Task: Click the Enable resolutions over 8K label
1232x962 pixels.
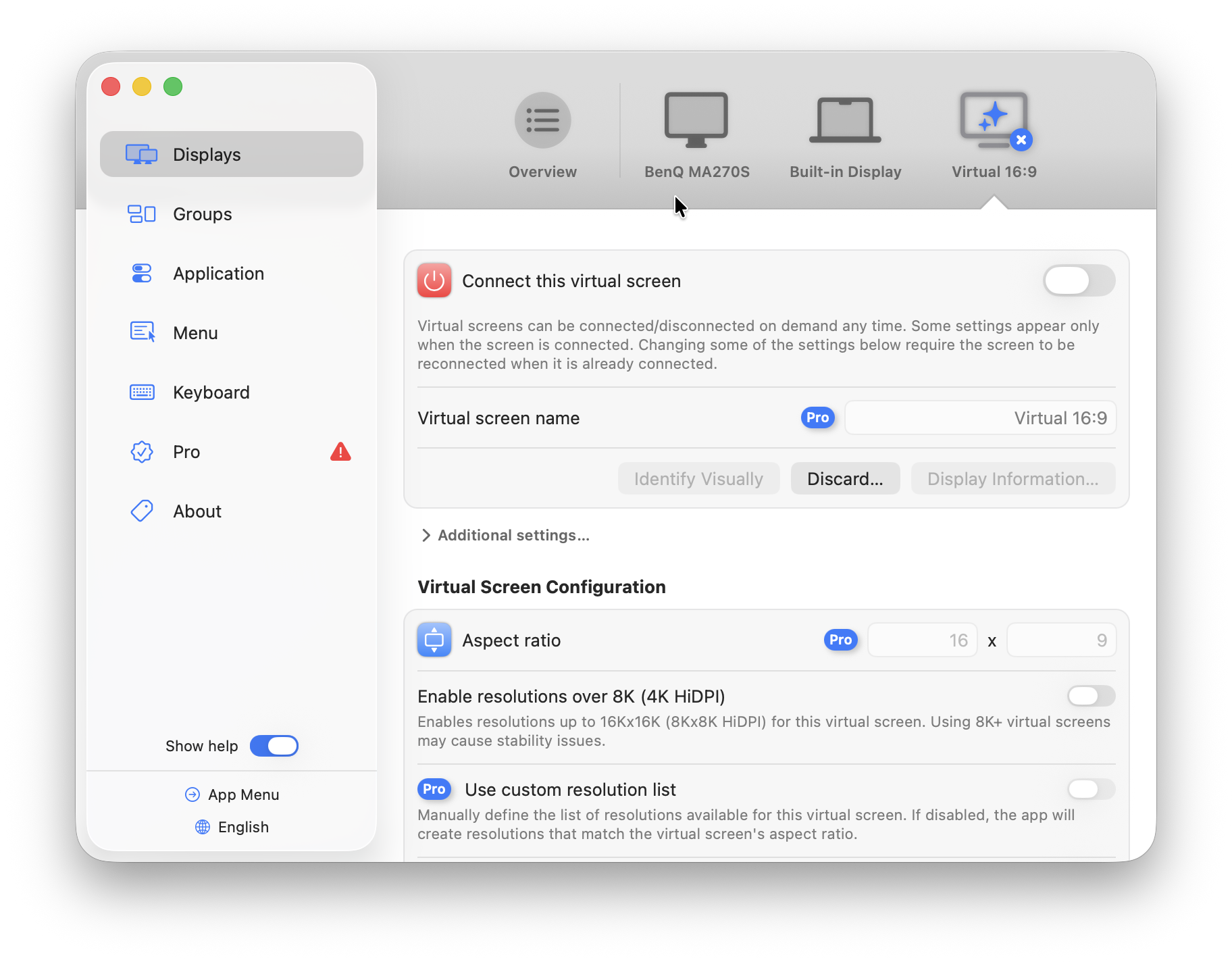Action: [571, 696]
